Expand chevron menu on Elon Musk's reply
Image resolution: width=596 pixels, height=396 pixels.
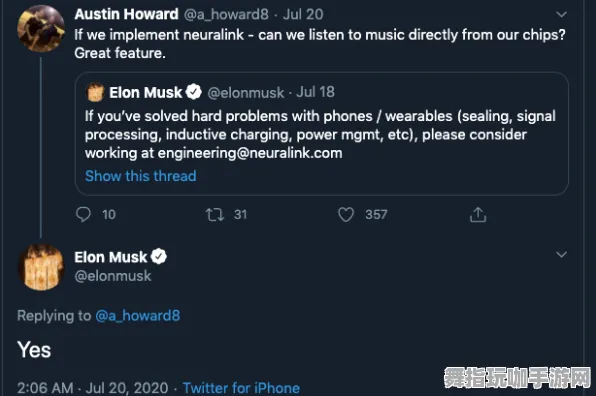[561, 254]
